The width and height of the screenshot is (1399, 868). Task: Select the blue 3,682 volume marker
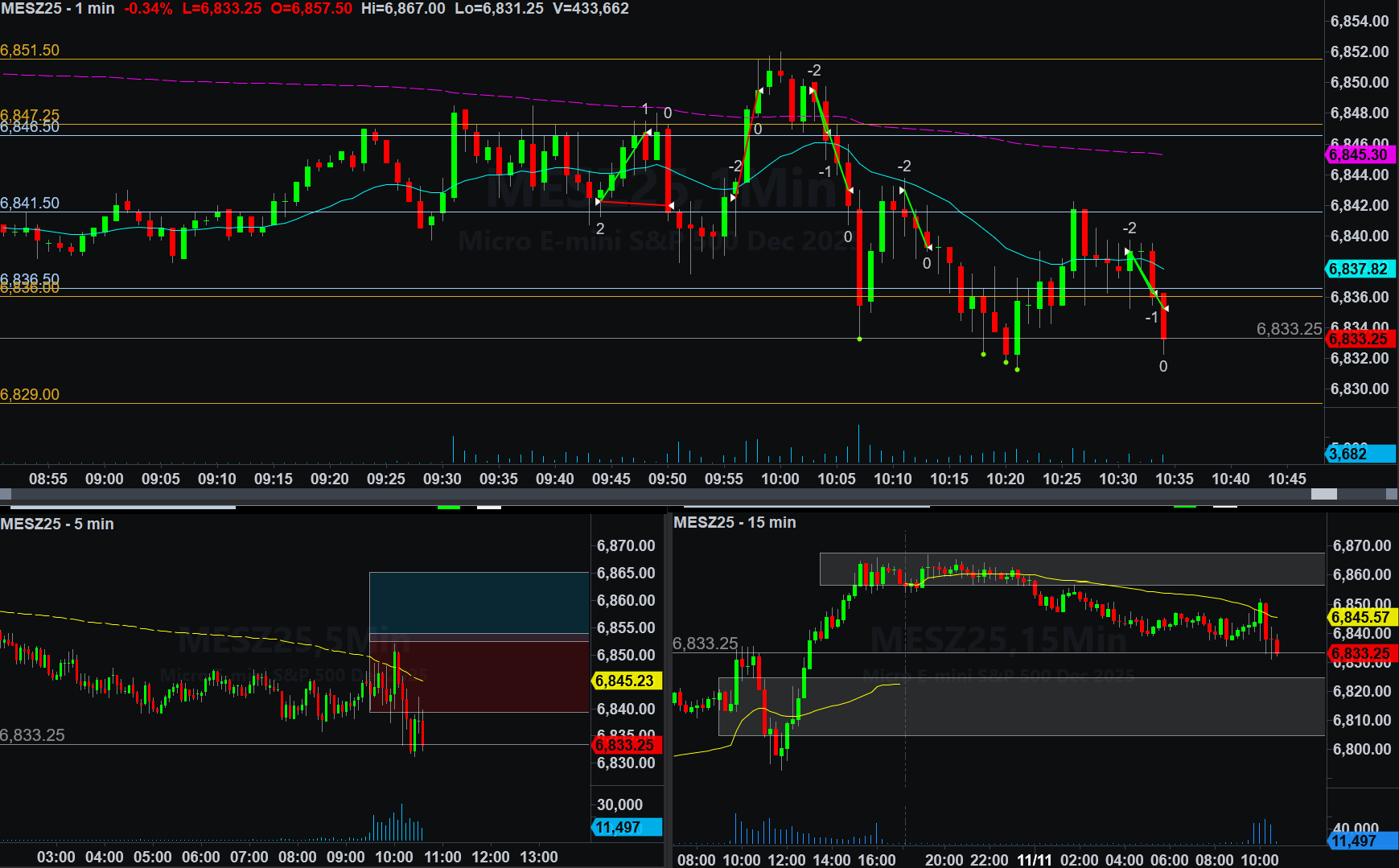(x=1358, y=454)
